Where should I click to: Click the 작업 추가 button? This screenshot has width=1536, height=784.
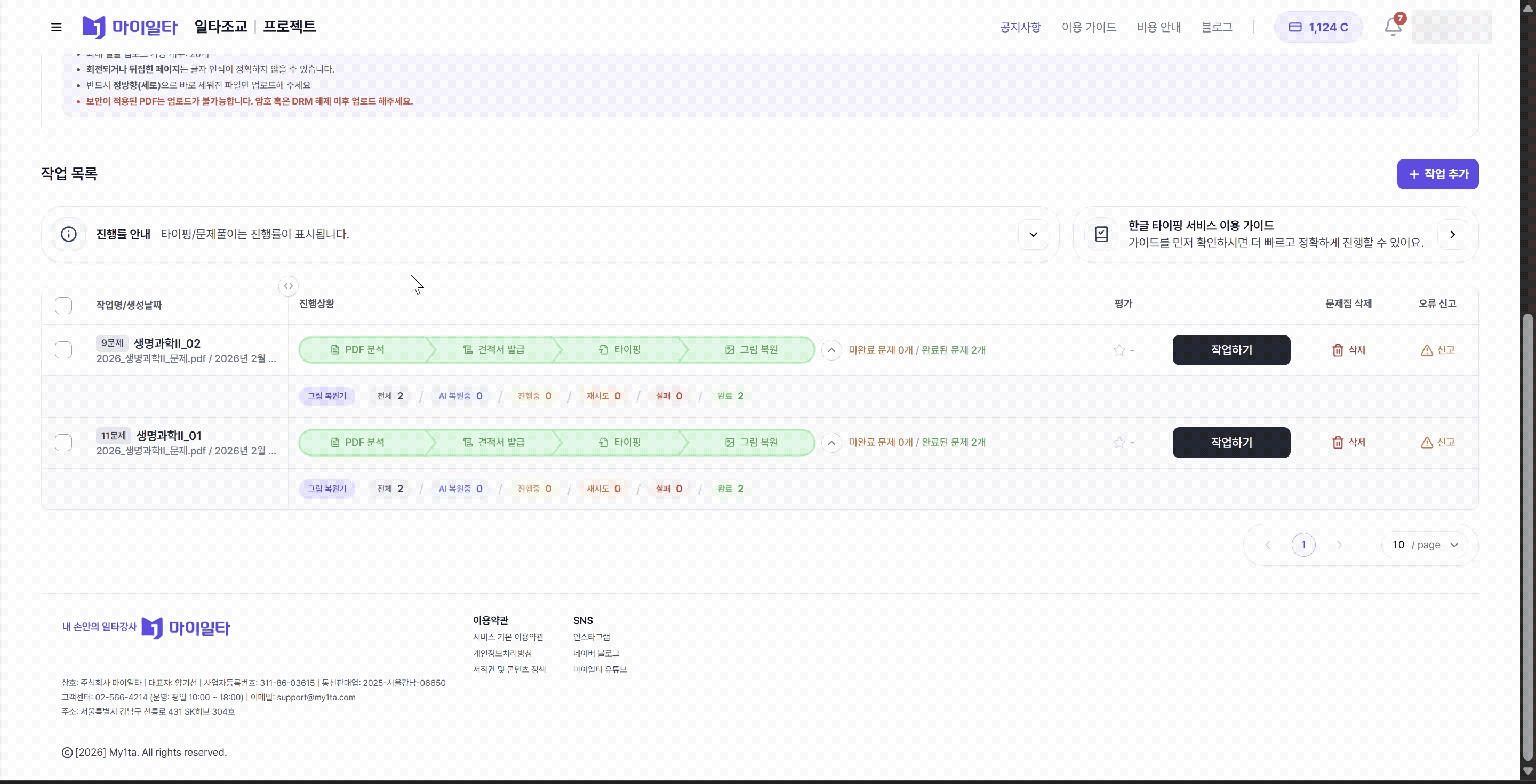pos(1437,174)
